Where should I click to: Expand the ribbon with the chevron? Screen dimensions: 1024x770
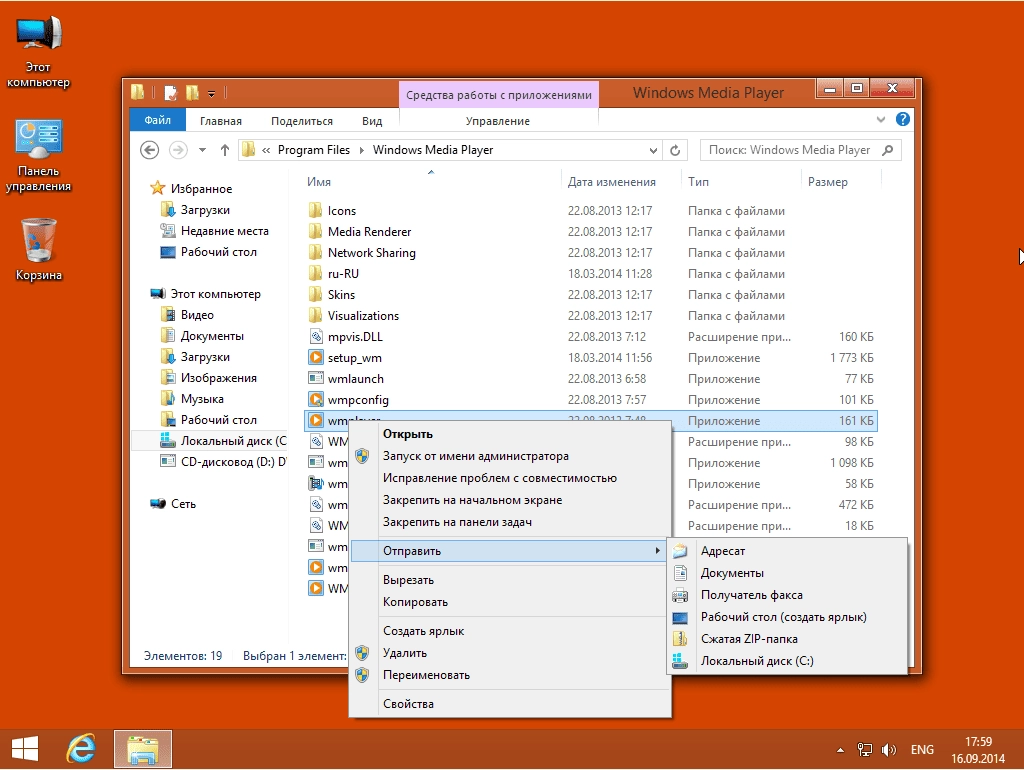pos(881,120)
